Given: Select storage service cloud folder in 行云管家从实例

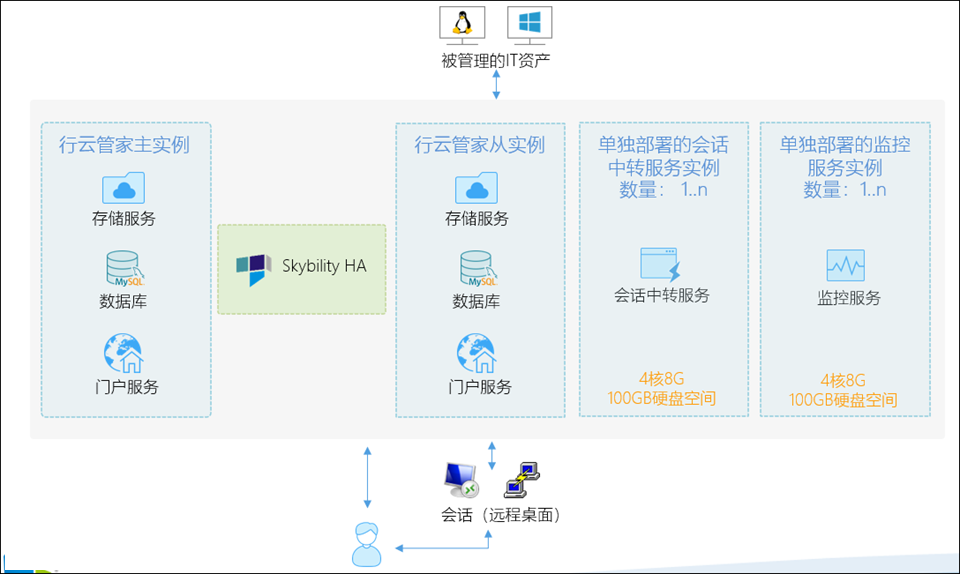Looking at the screenshot, I should tap(476, 188).
